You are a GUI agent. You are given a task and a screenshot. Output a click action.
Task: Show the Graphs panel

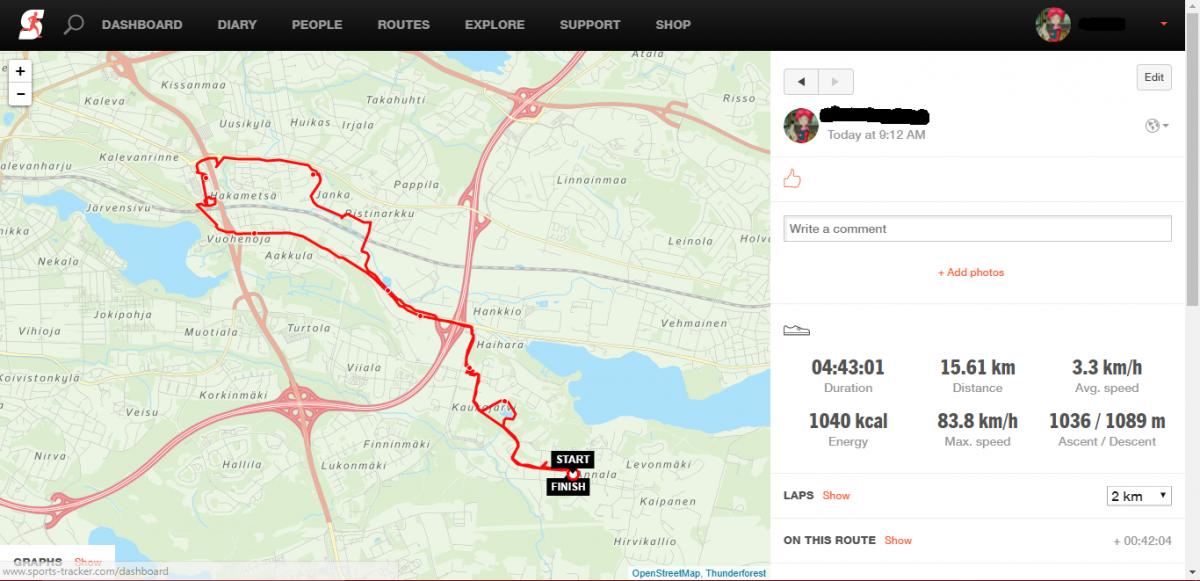click(x=88, y=562)
